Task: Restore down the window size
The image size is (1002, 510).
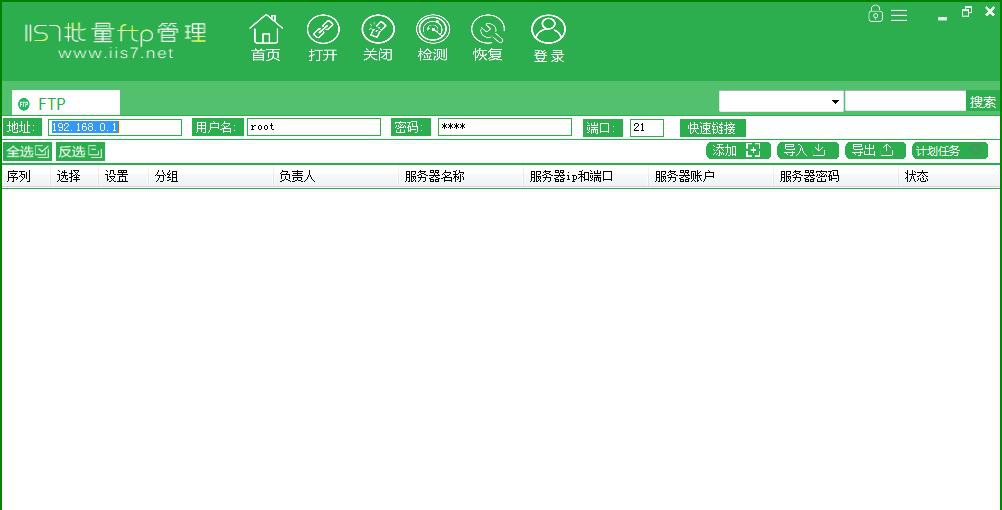Action: pos(966,12)
